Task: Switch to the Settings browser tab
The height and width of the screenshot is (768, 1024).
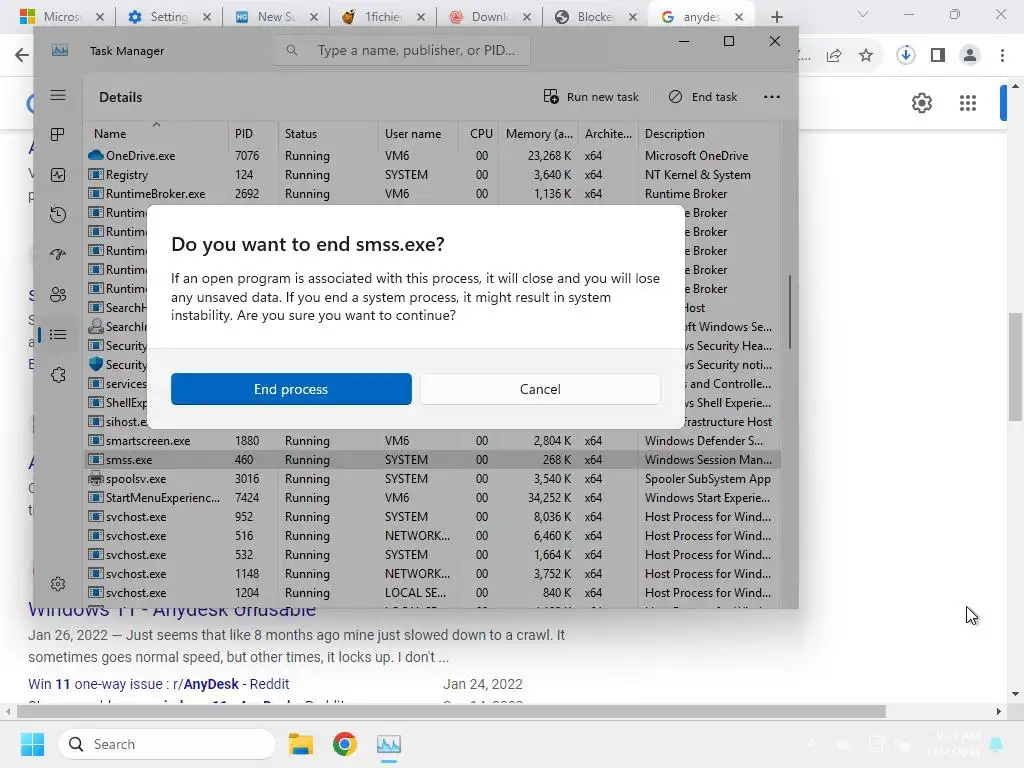Action: pyautogui.click(x=168, y=17)
